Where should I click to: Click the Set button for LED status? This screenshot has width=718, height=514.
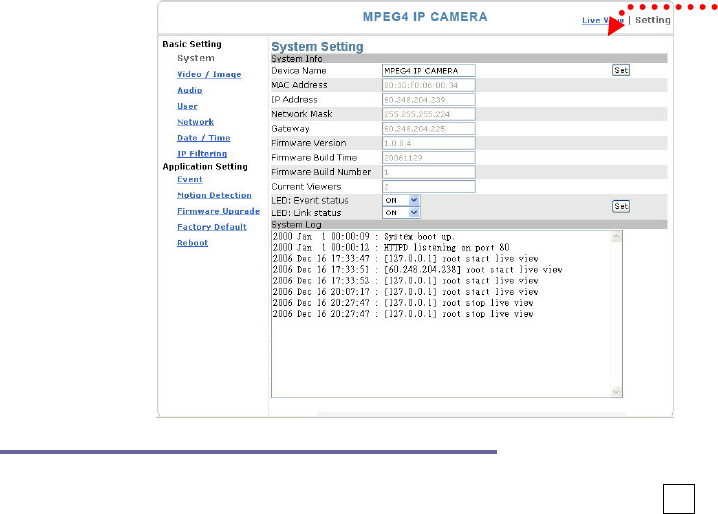(x=621, y=206)
